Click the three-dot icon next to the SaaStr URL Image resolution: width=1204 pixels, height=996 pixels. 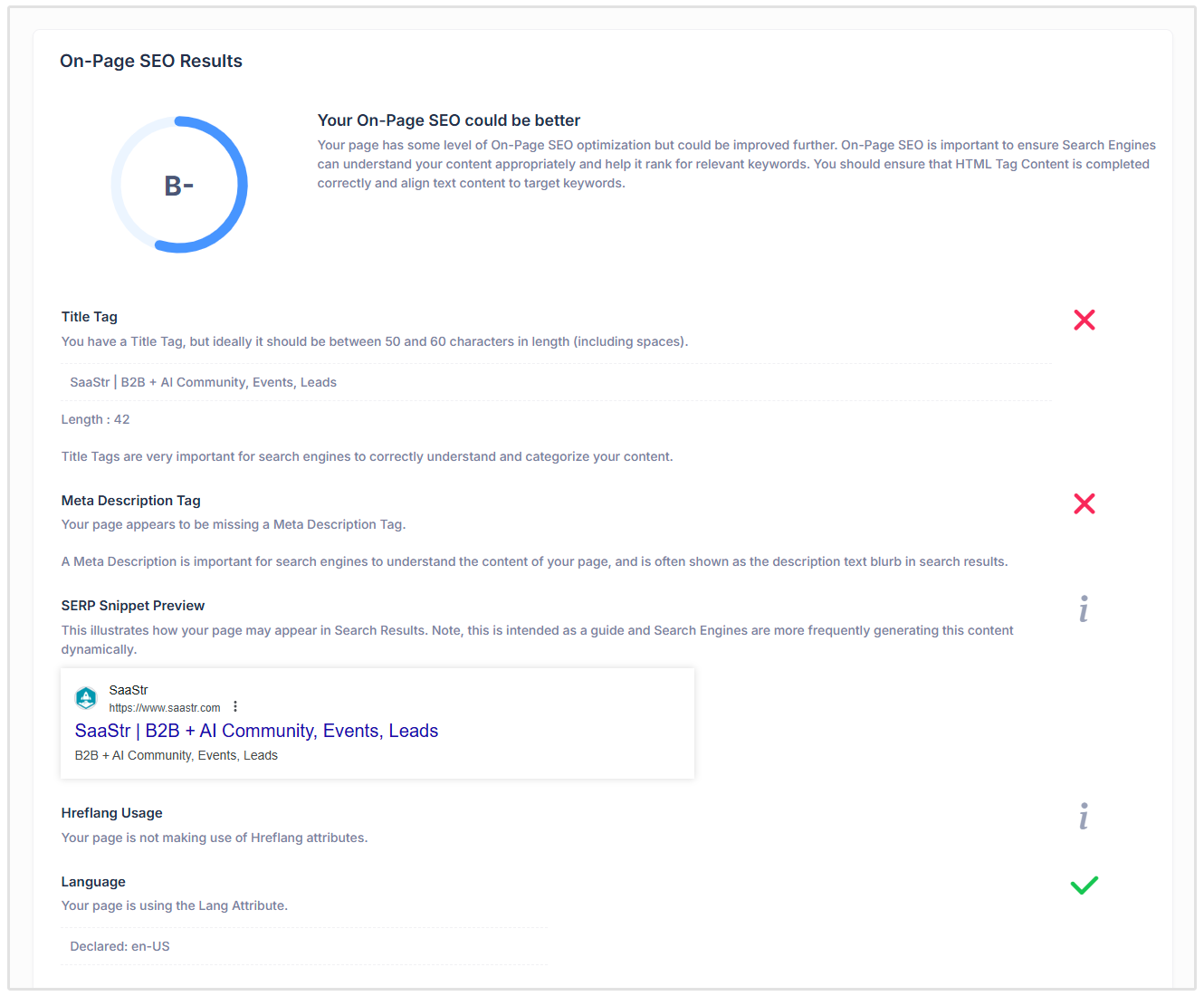pyautogui.click(x=235, y=705)
